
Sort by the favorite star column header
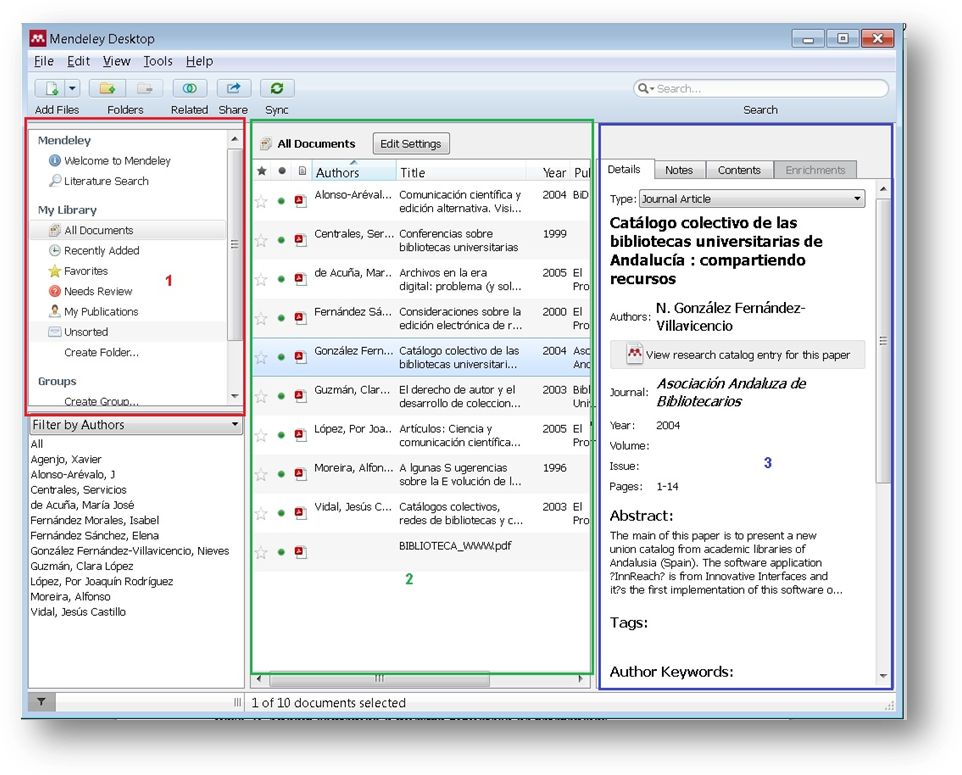point(261,171)
